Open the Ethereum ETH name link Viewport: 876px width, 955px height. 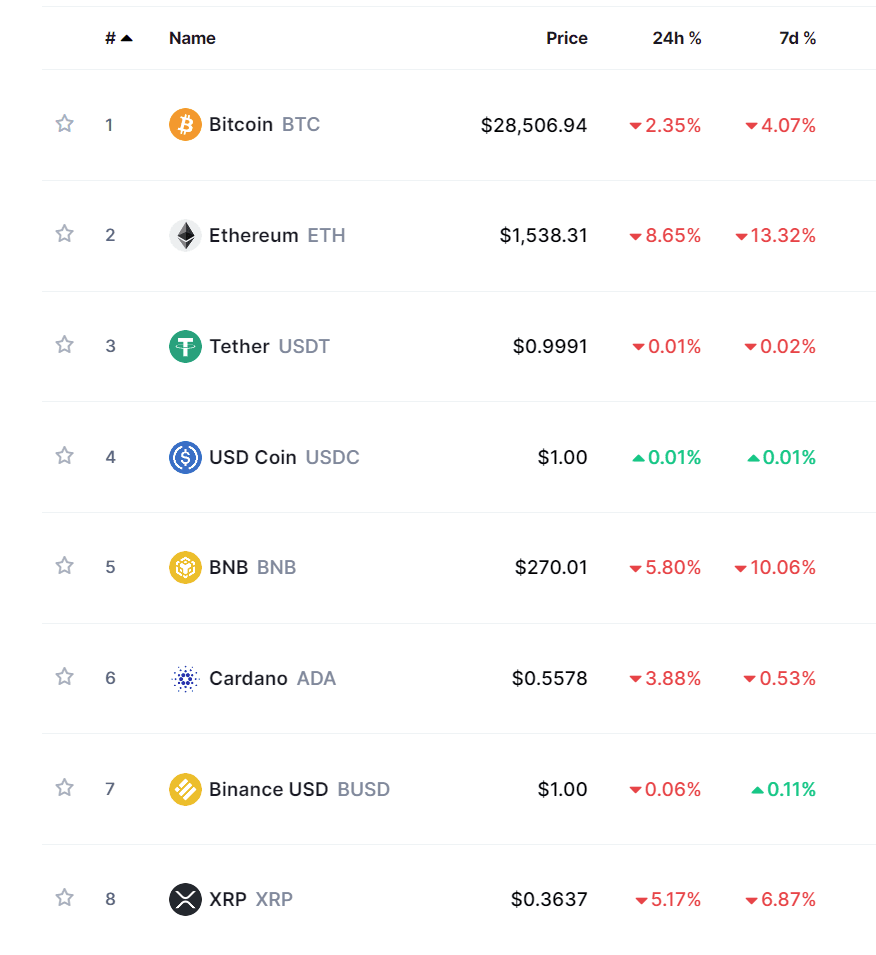click(x=277, y=235)
